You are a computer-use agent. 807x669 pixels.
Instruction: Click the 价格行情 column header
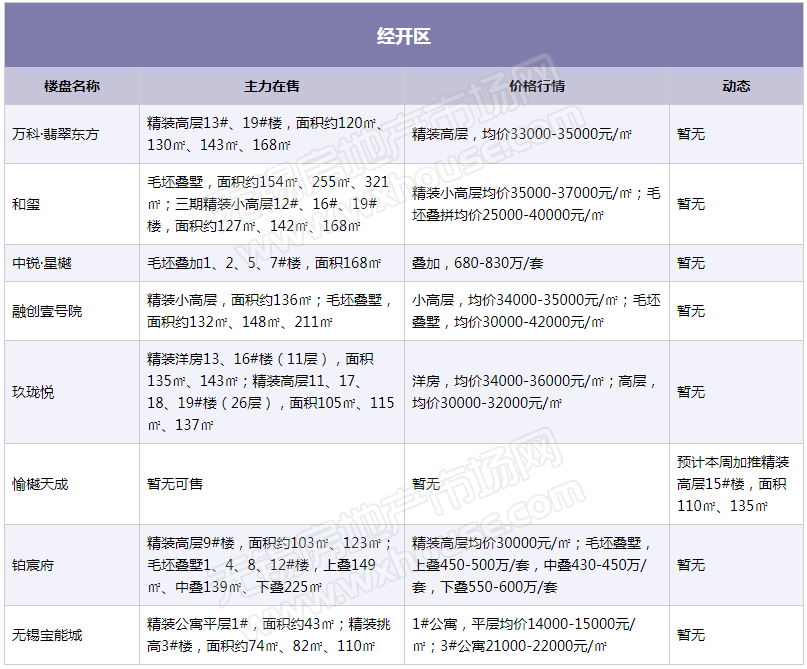[x=536, y=86]
